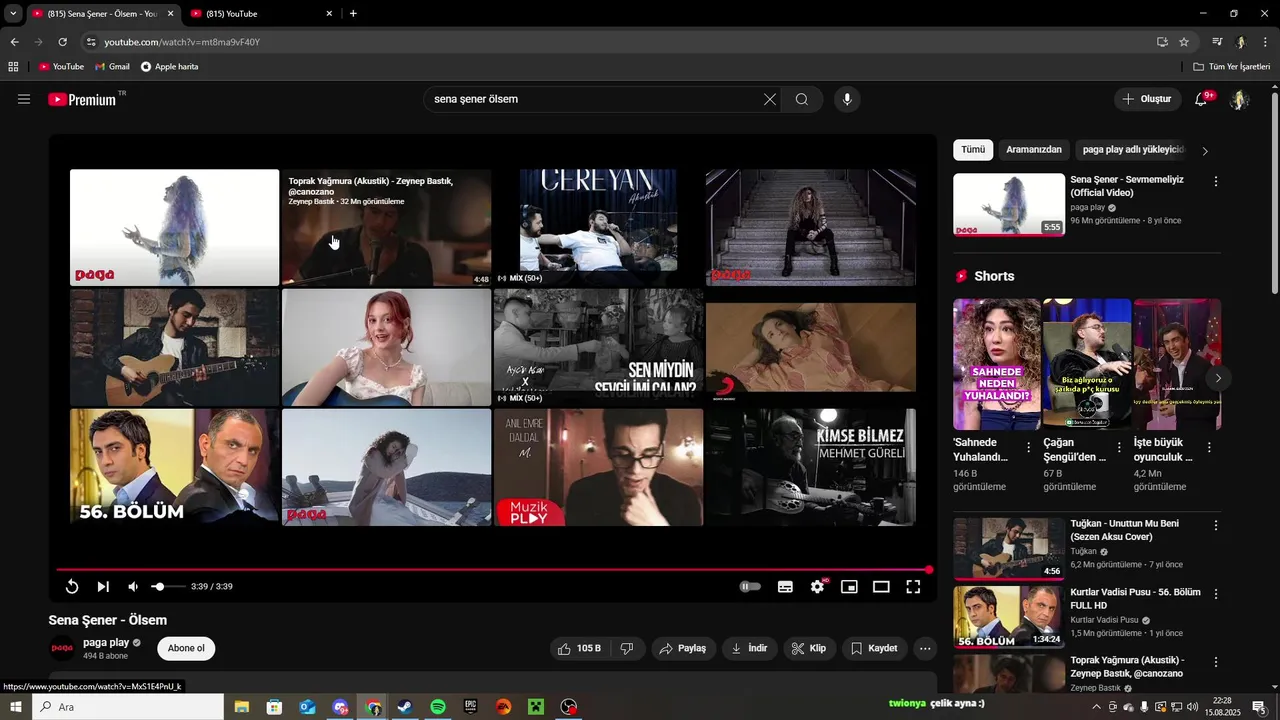Image resolution: width=1280 pixels, height=720 pixels.
Task: Show more filter chips with the right chevron
Action: tap(1205, 151)
